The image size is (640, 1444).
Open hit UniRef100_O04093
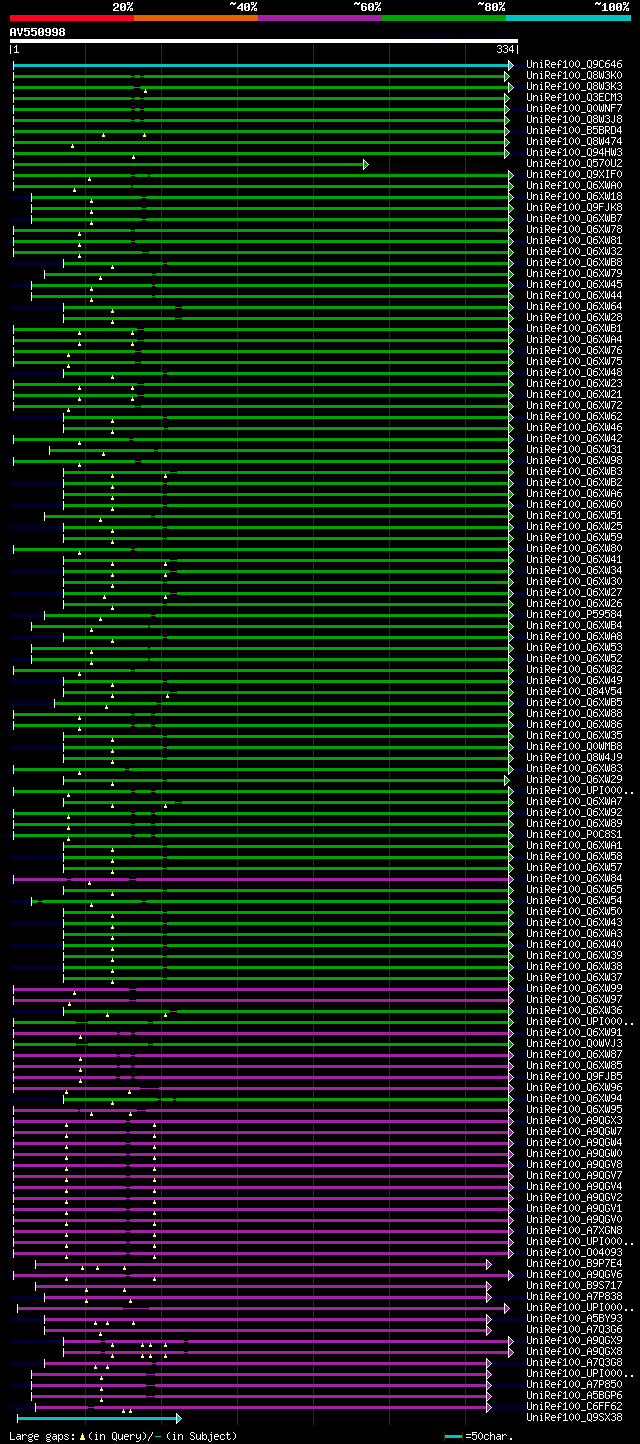click(574, 1253)
